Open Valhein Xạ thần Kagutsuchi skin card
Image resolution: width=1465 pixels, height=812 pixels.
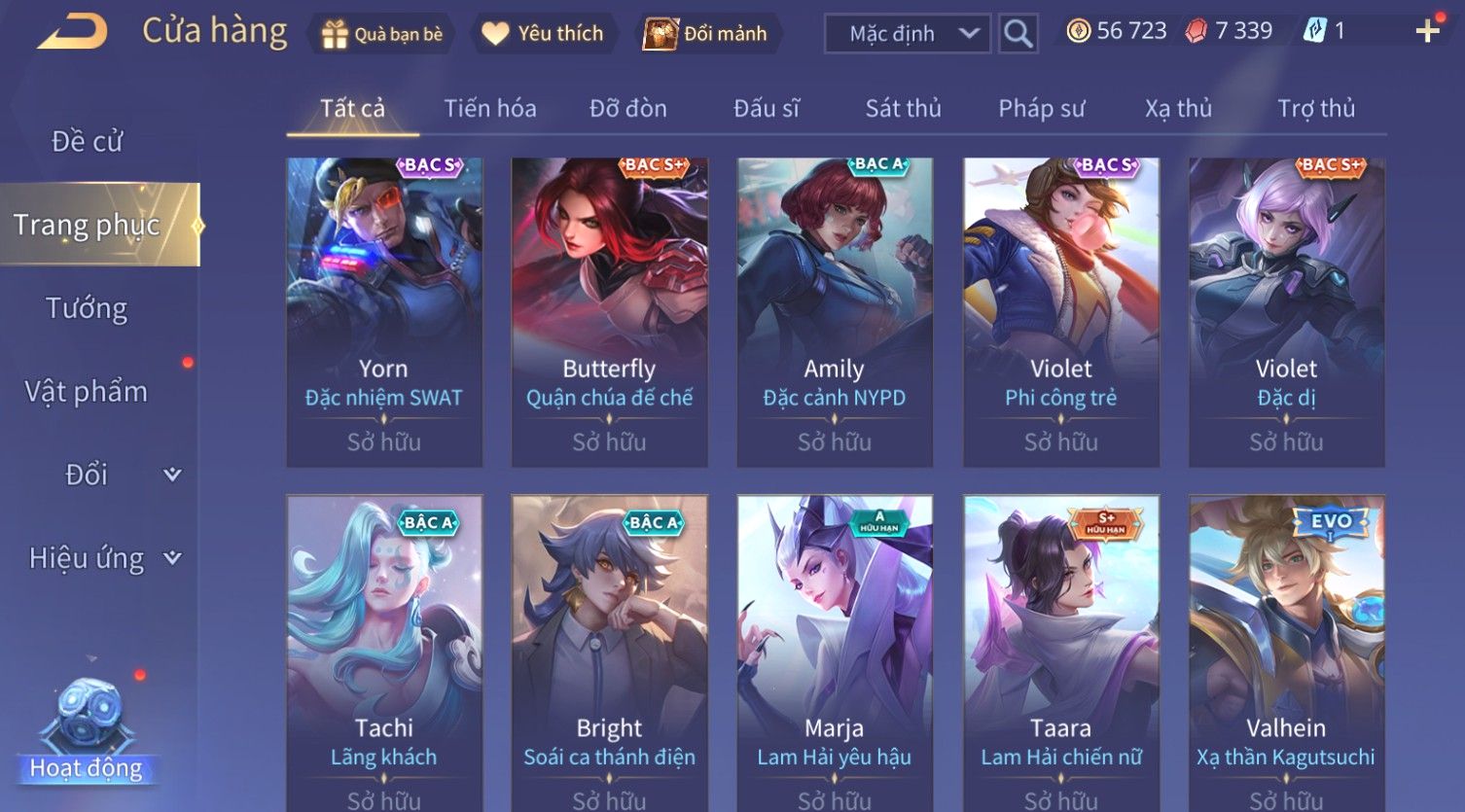coord(1286,653)
